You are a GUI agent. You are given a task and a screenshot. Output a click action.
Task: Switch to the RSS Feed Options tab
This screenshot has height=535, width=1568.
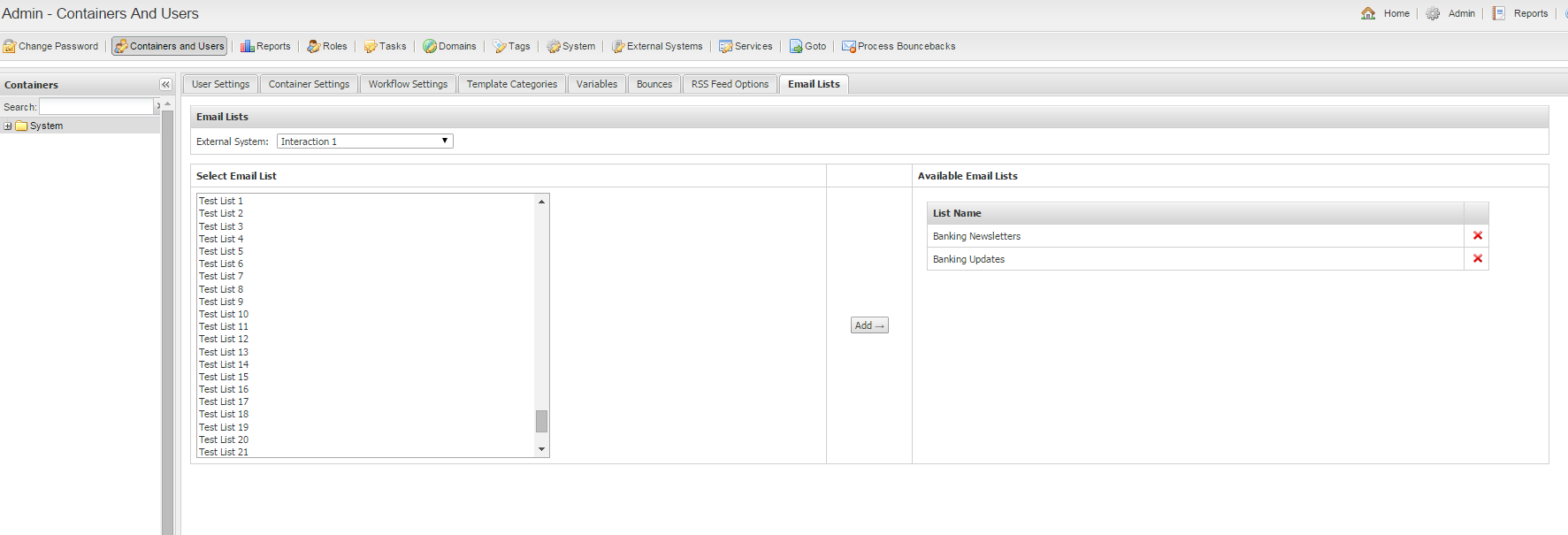coord(730,84)
